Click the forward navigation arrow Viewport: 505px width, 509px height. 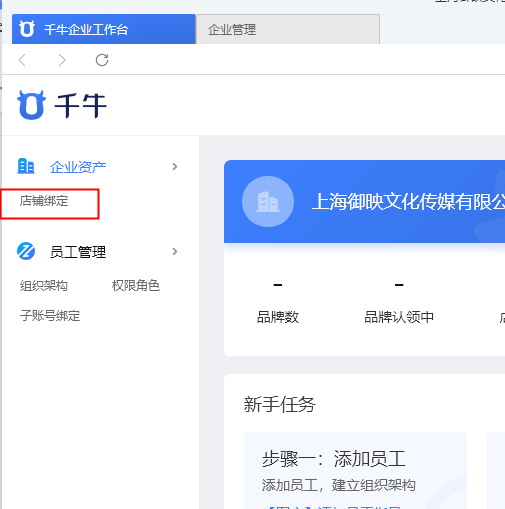click(x=62, y=60)
